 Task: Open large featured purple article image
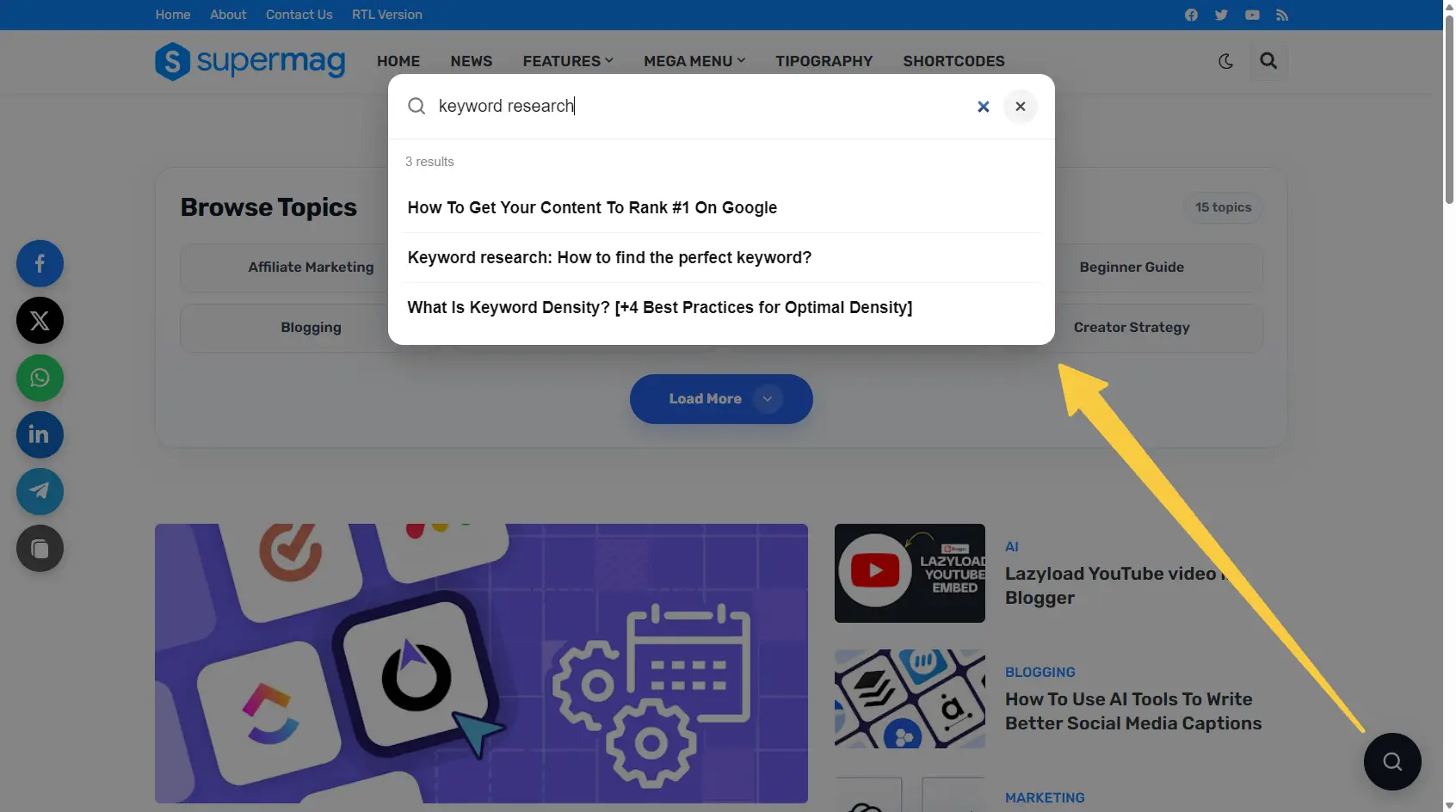point(481,663)
